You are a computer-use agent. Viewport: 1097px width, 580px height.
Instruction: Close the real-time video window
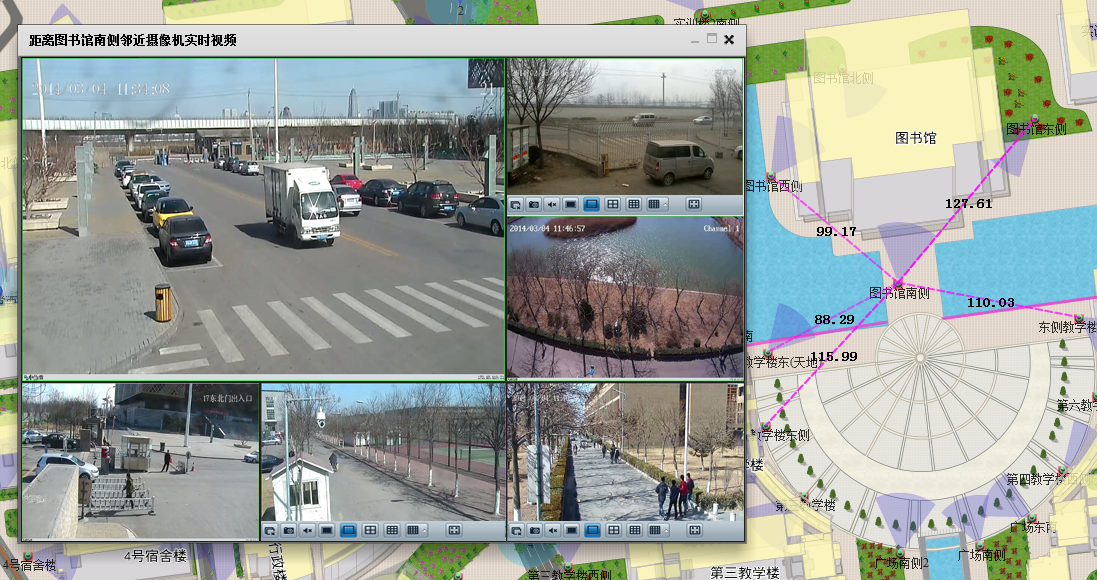[729, 40]
